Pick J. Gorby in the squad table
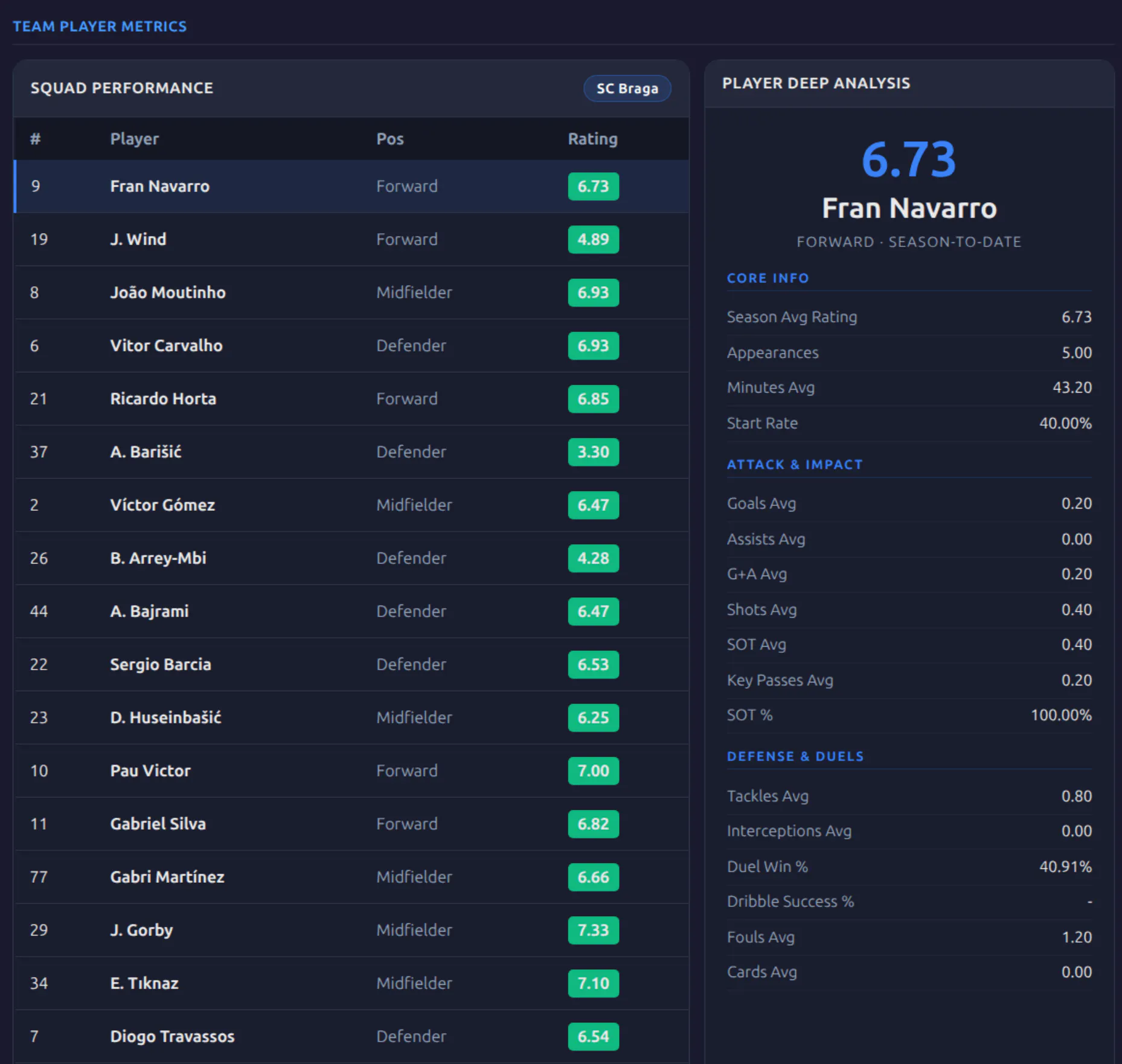 351,930
